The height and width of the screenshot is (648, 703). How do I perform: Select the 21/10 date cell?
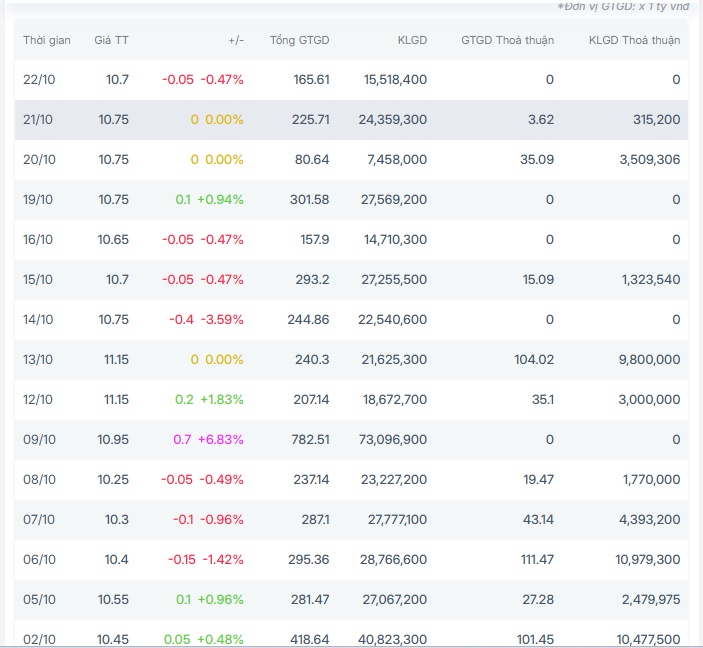pos(38,120)
